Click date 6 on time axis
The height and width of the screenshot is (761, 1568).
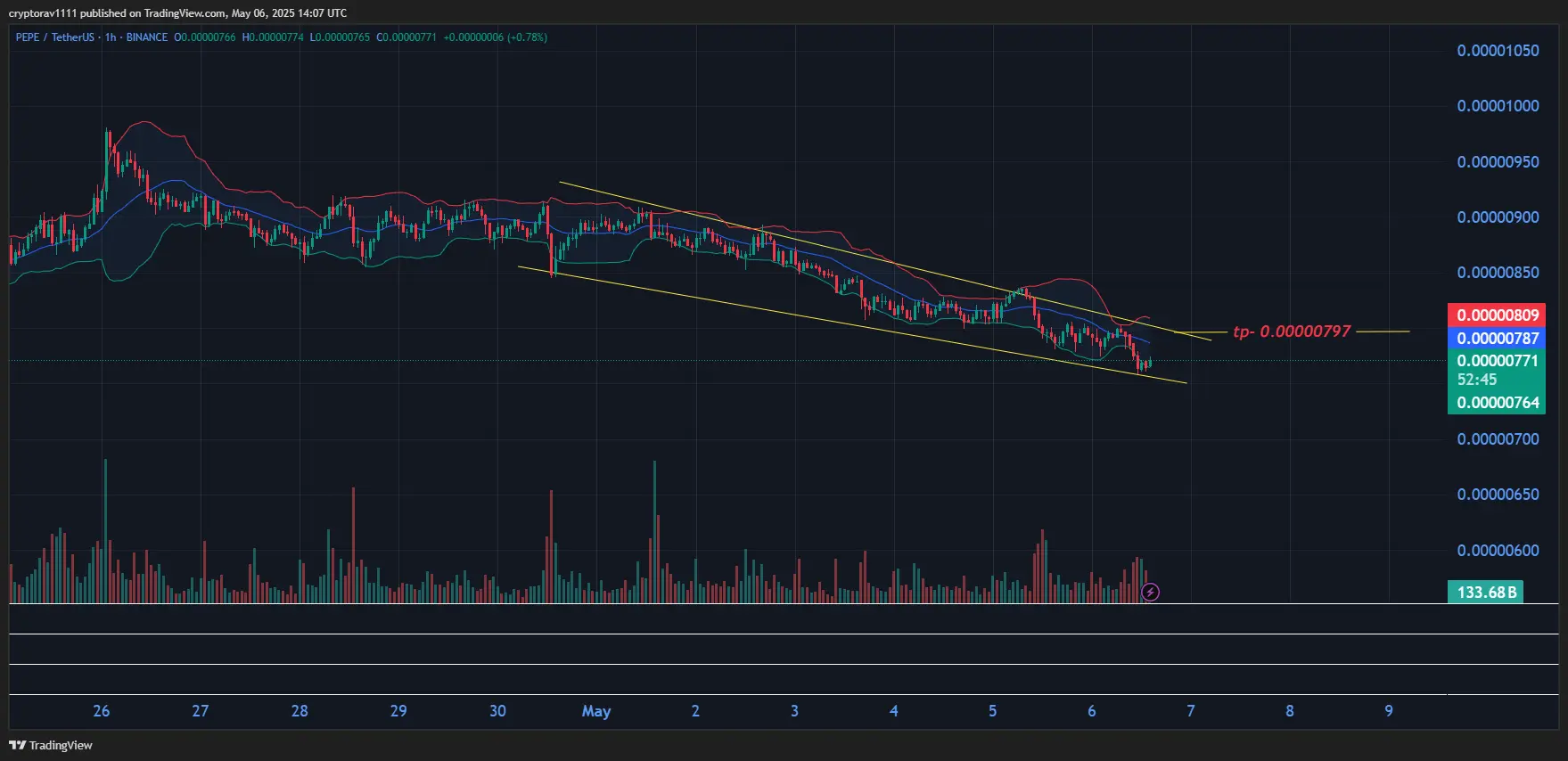pyautogui.click(x=1091, y=711)
